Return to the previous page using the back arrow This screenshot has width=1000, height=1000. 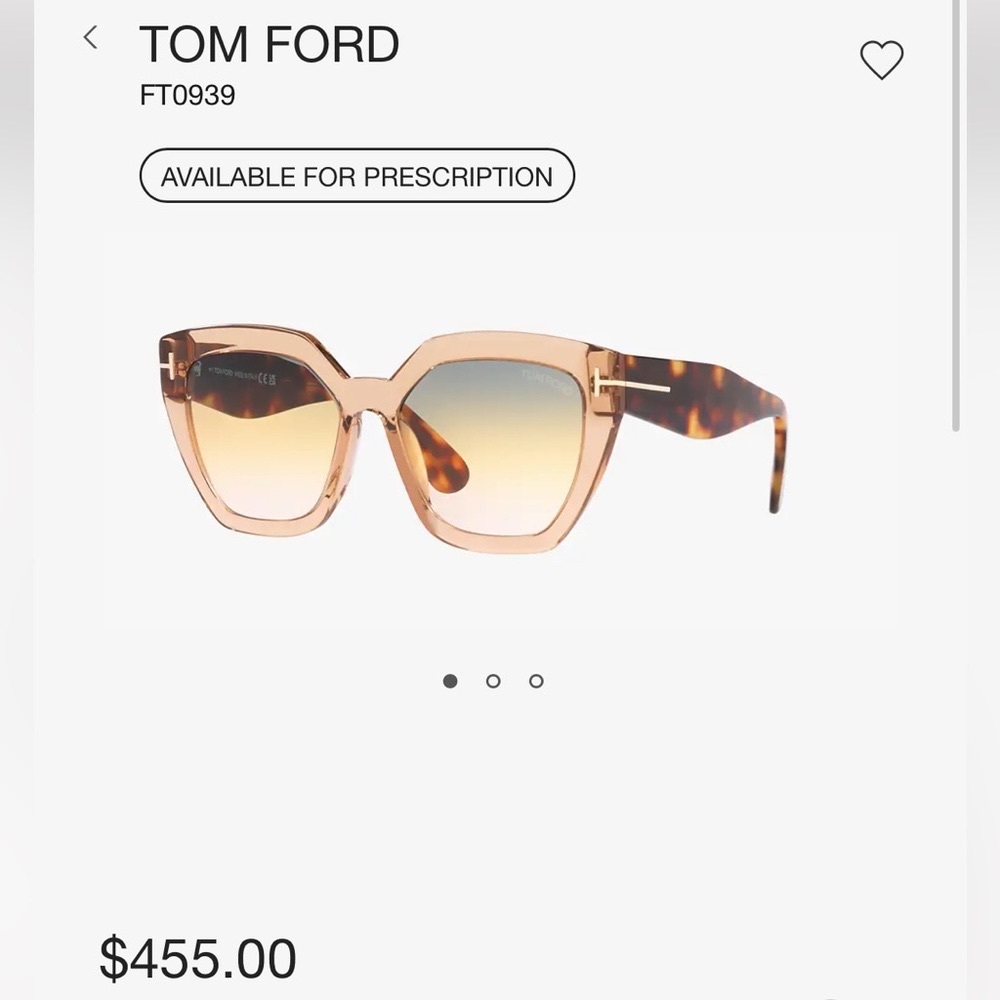click(x=91, y=38)
